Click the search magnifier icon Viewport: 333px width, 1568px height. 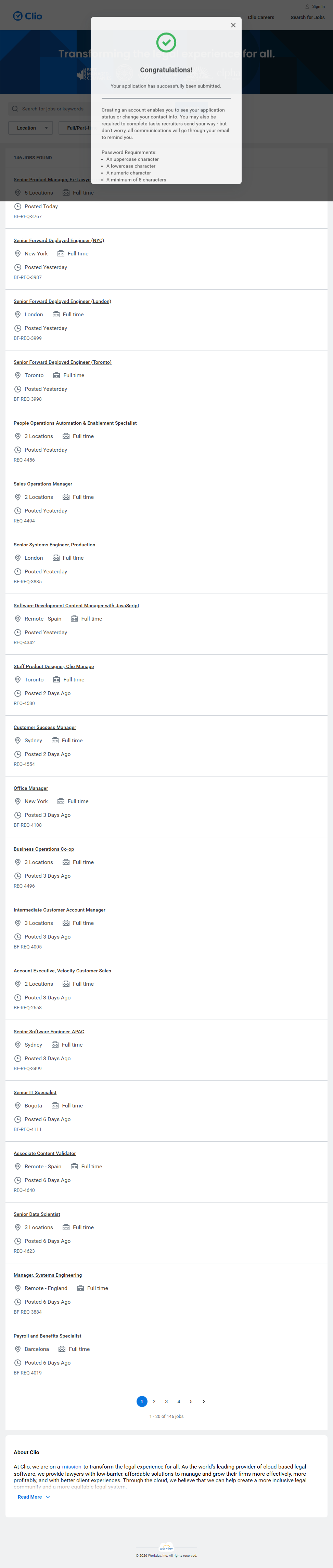(x=15, y=109)
